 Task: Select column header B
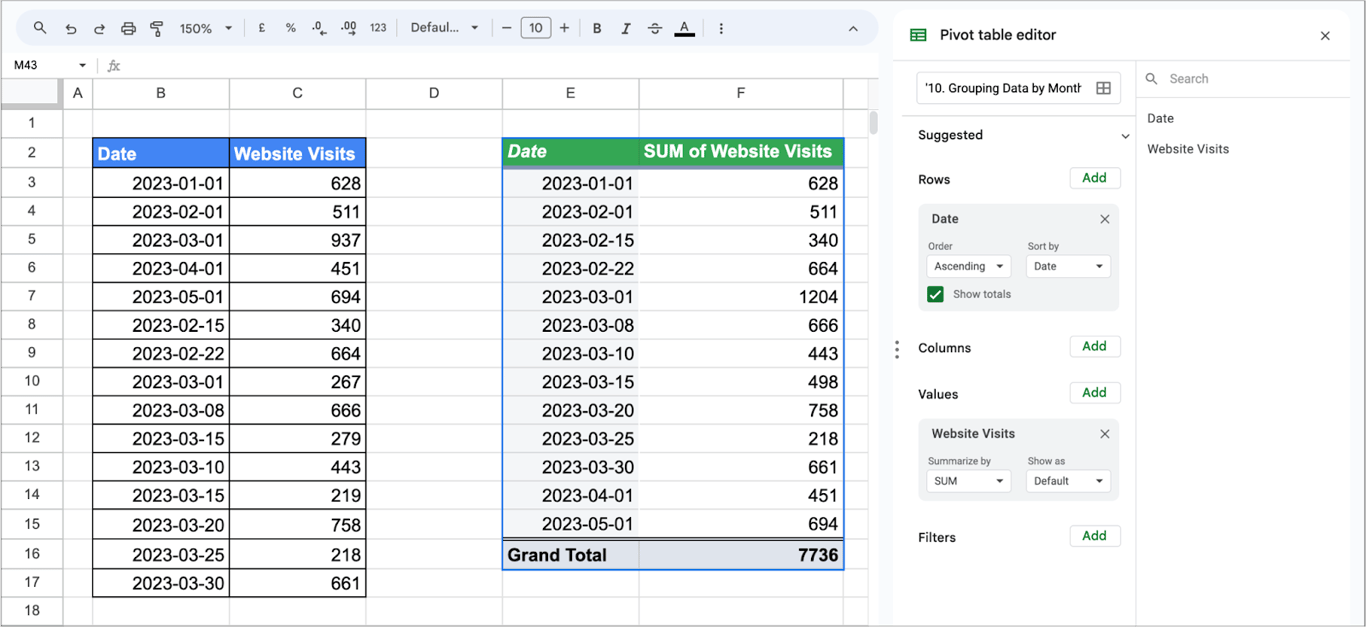point(160,93)
